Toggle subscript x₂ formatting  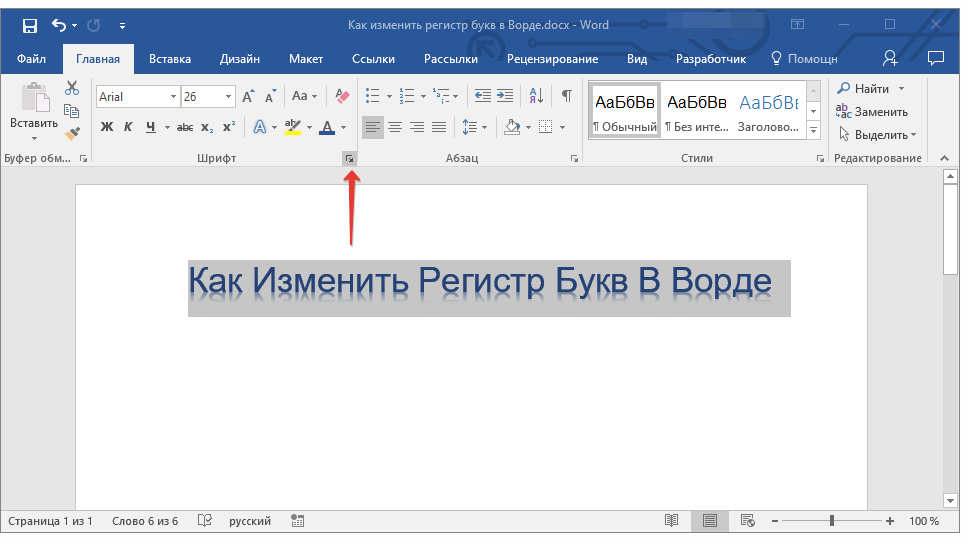pos(207,127)
